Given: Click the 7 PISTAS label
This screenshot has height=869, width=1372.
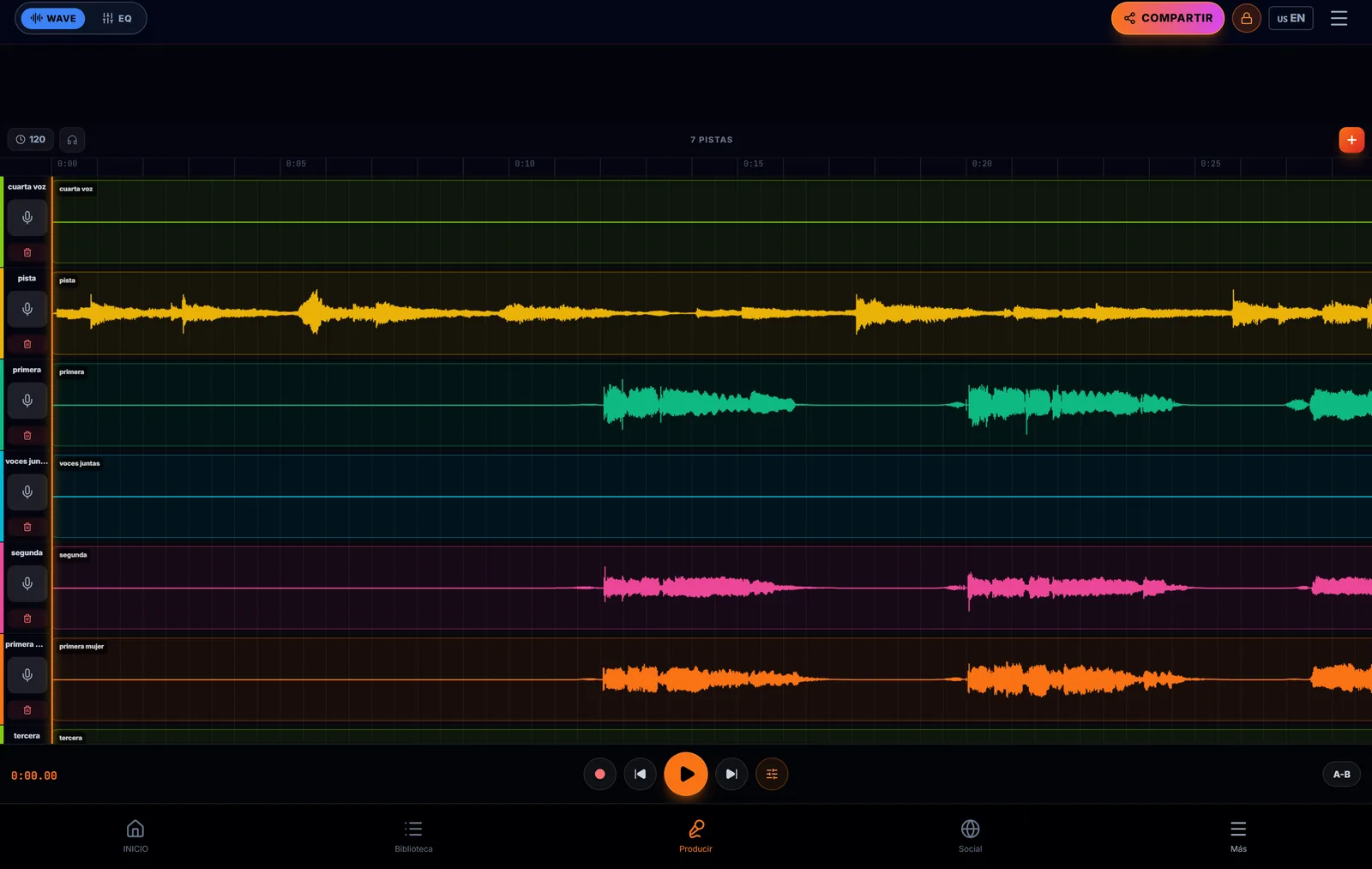Looking at the screenshot, I should [712, 140].
